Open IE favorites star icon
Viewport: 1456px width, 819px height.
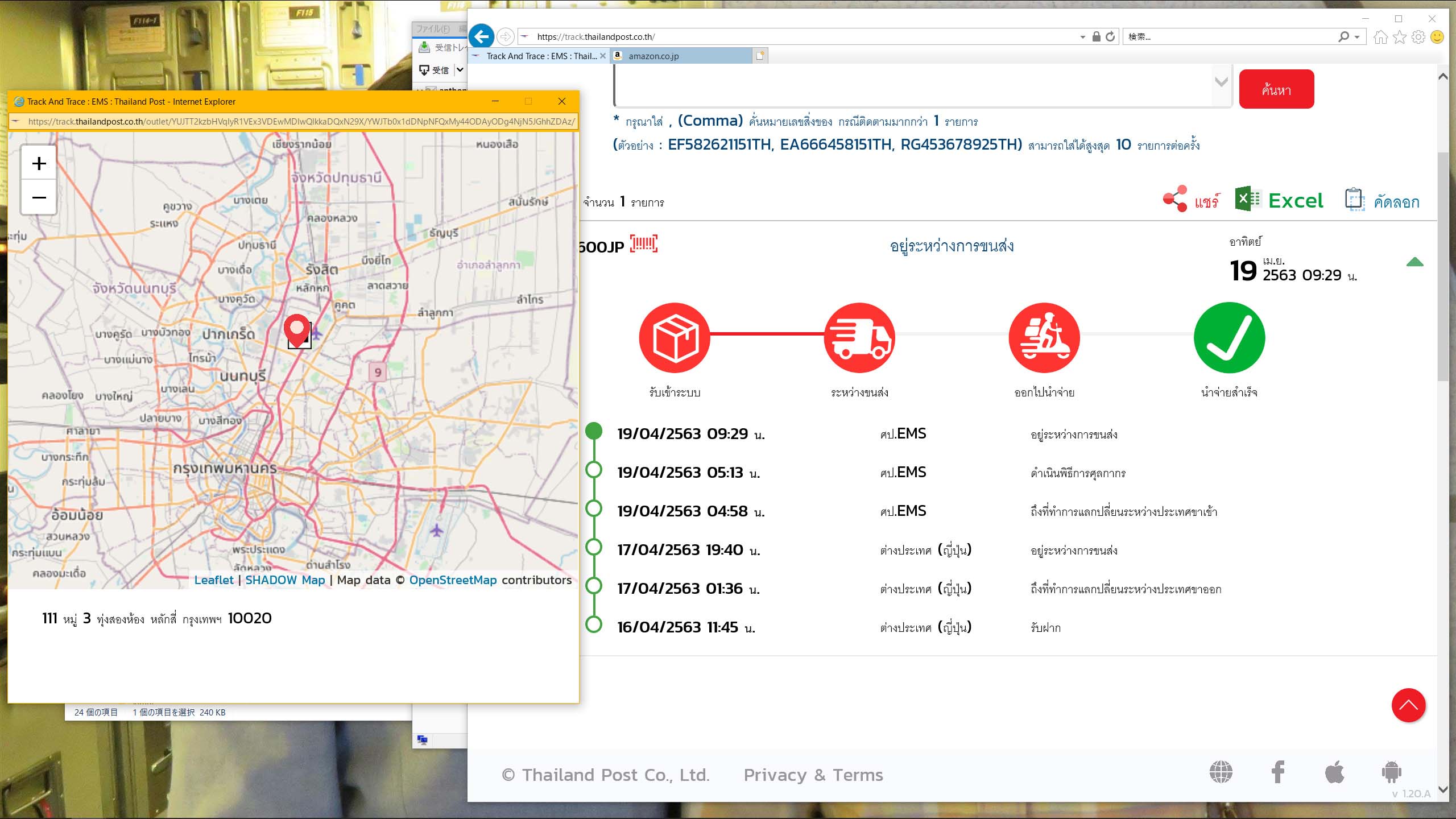click(x=1400, y=37)
